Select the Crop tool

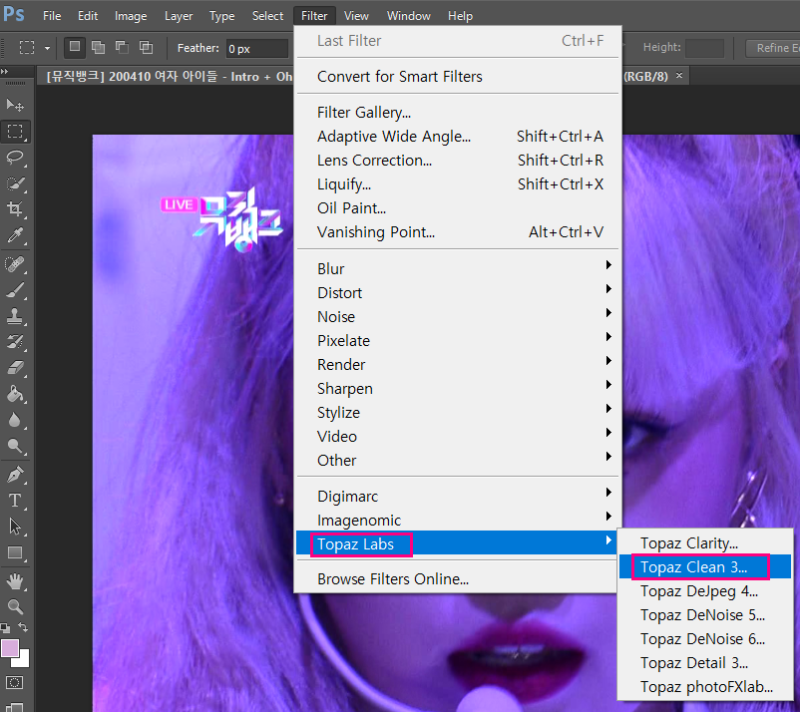pos(15,209)
